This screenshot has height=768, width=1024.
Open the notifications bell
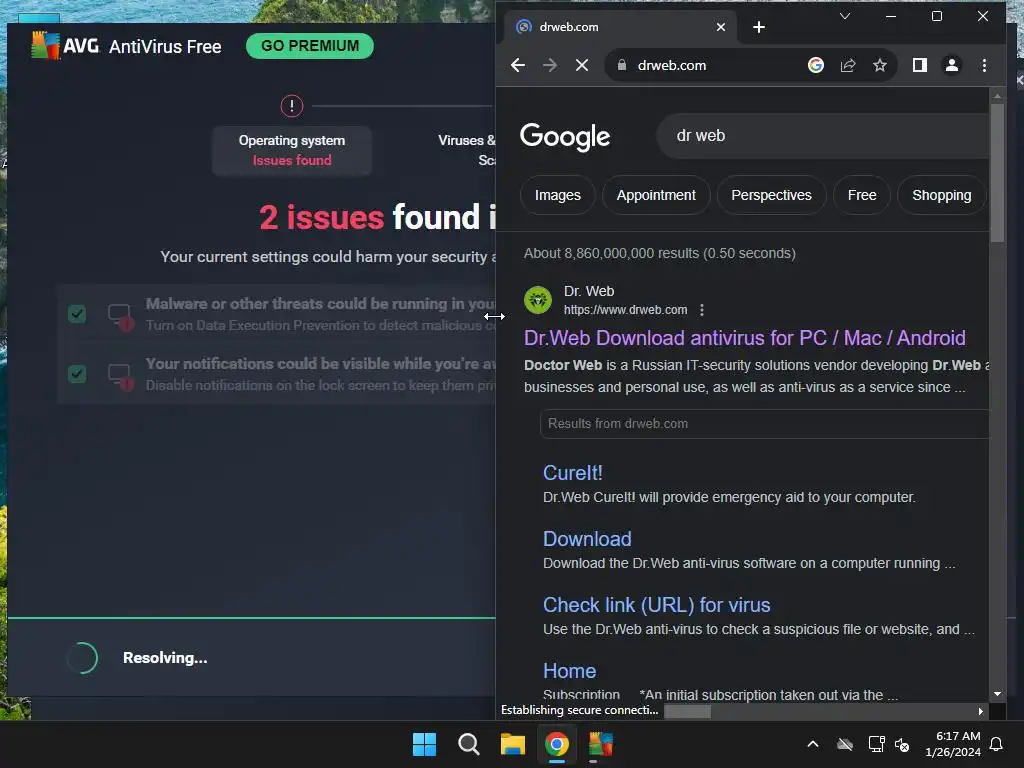[x=997, y=744]
